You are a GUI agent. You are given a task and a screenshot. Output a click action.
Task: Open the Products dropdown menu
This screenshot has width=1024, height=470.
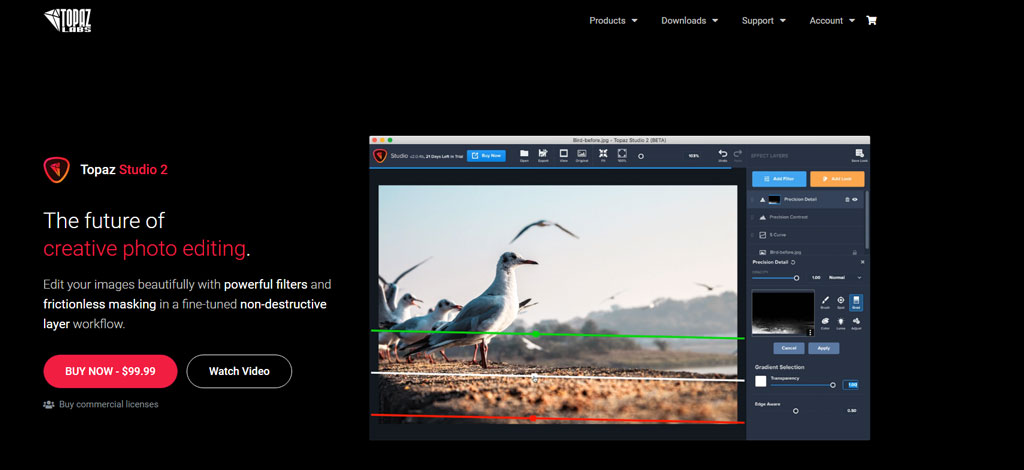pos(613,20)
